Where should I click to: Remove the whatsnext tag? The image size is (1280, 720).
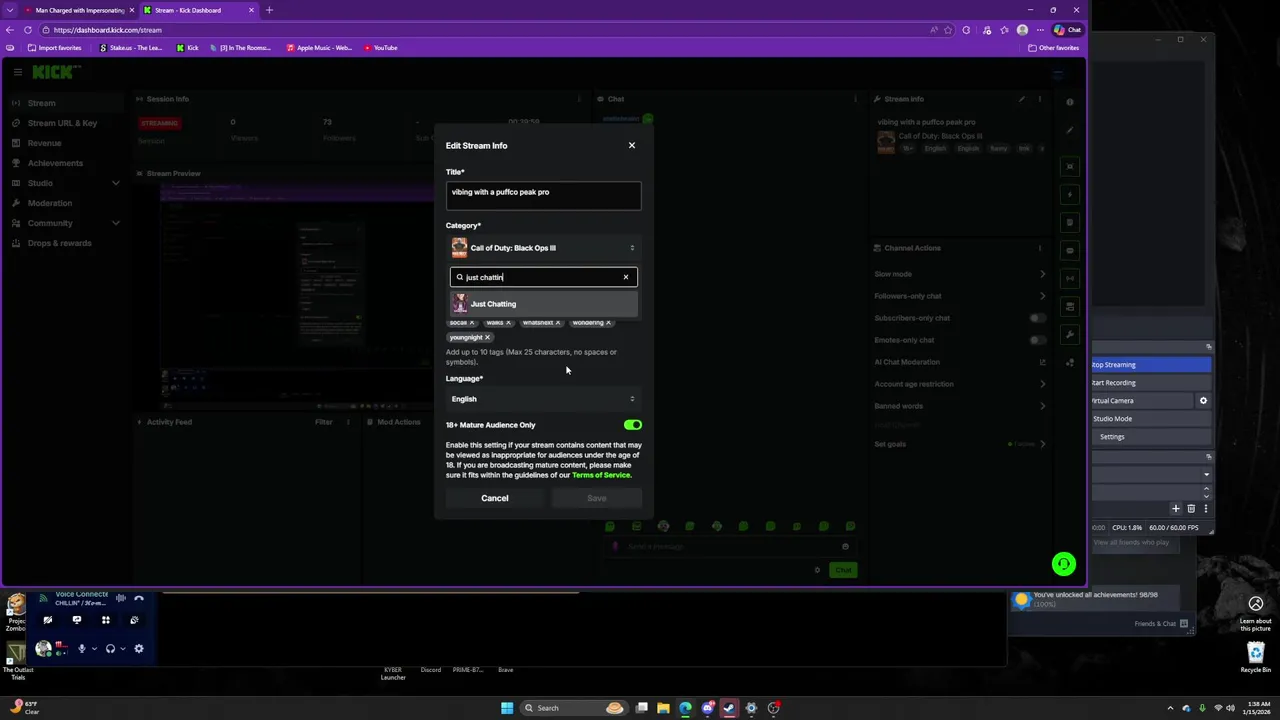click(558, 323)
